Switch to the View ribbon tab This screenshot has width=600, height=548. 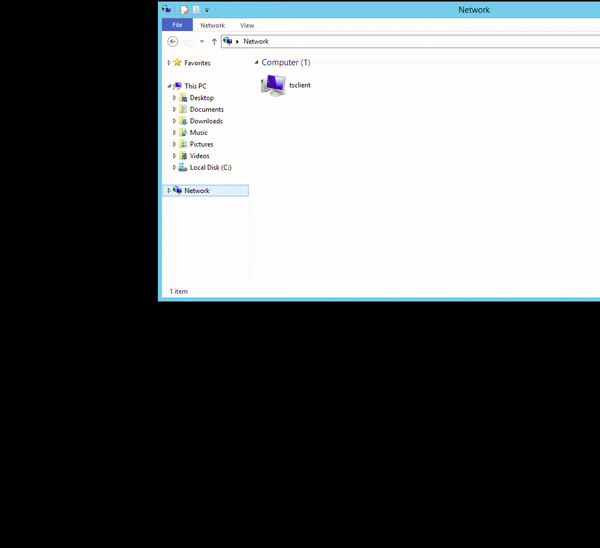[x=247, y=25]
